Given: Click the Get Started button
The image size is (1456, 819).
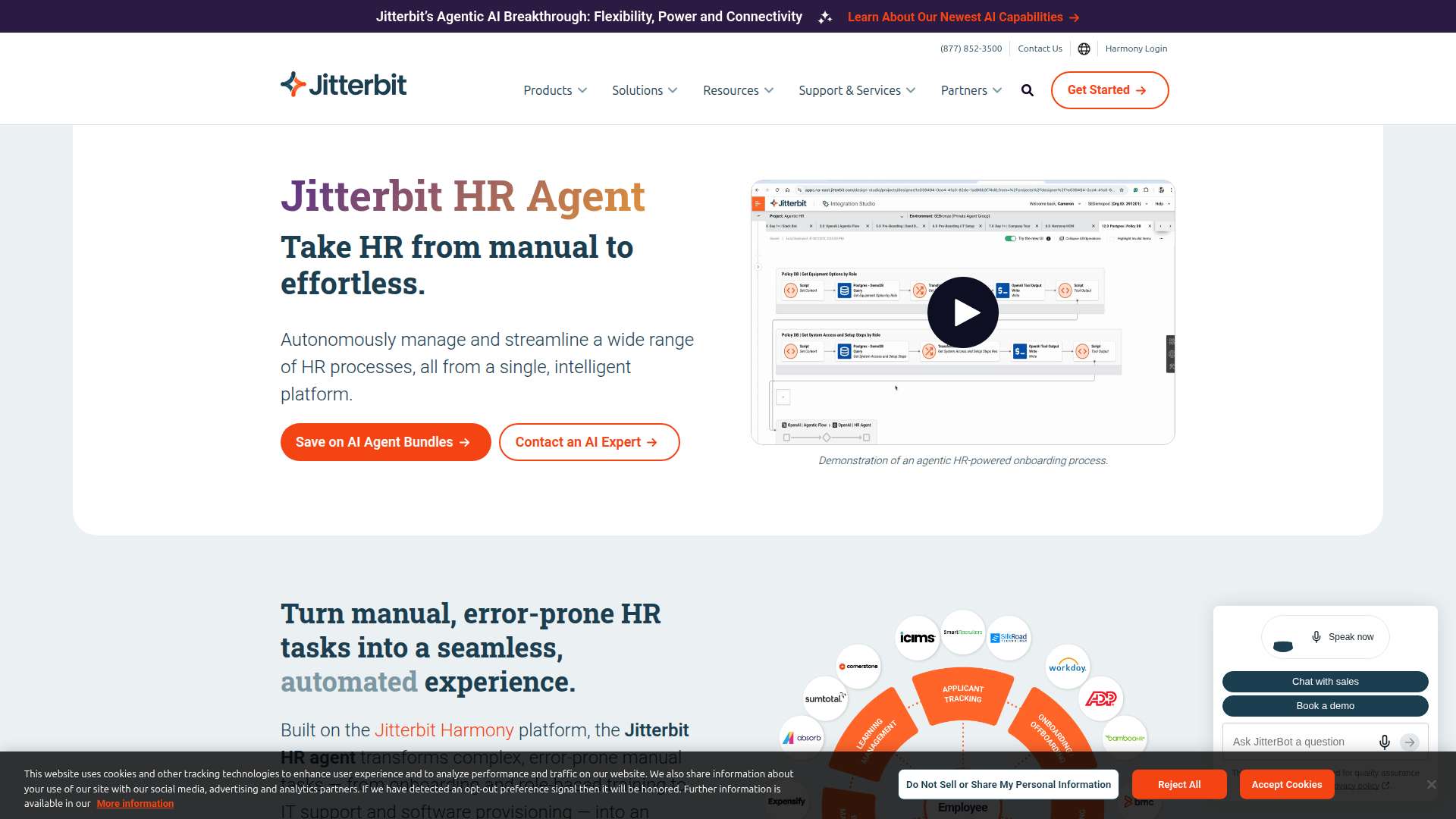Looking at the screenshot, I should 1109,90.
